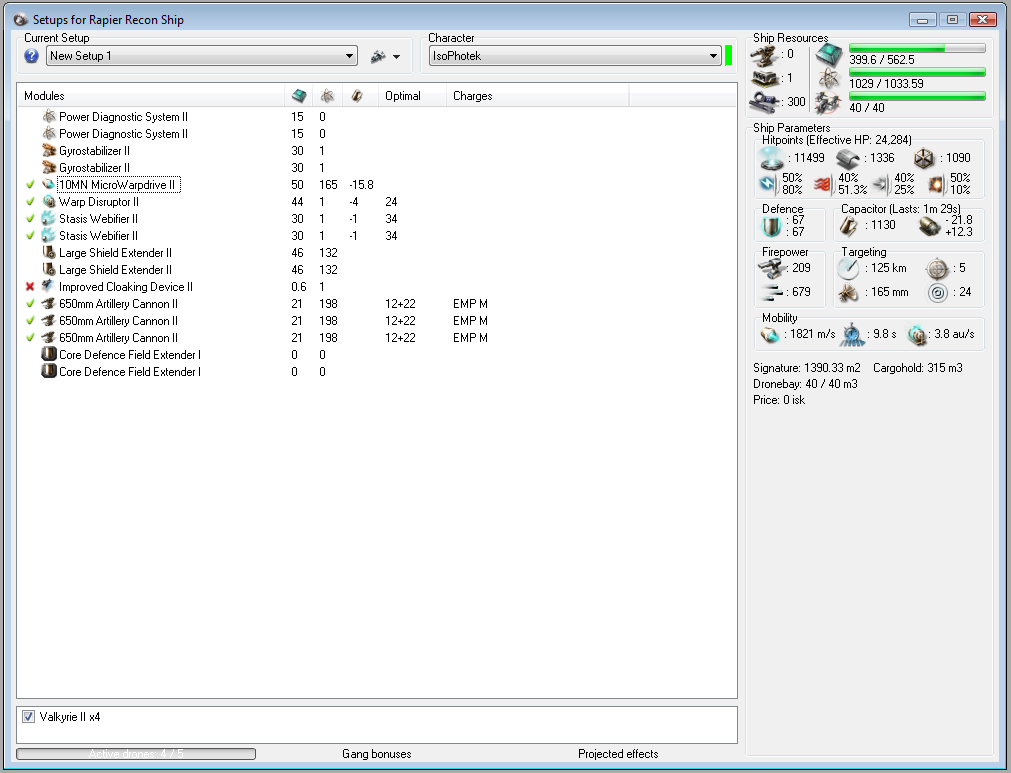Toggle the first 650mm Artillery Cannon II checkmark

point(30,304)
